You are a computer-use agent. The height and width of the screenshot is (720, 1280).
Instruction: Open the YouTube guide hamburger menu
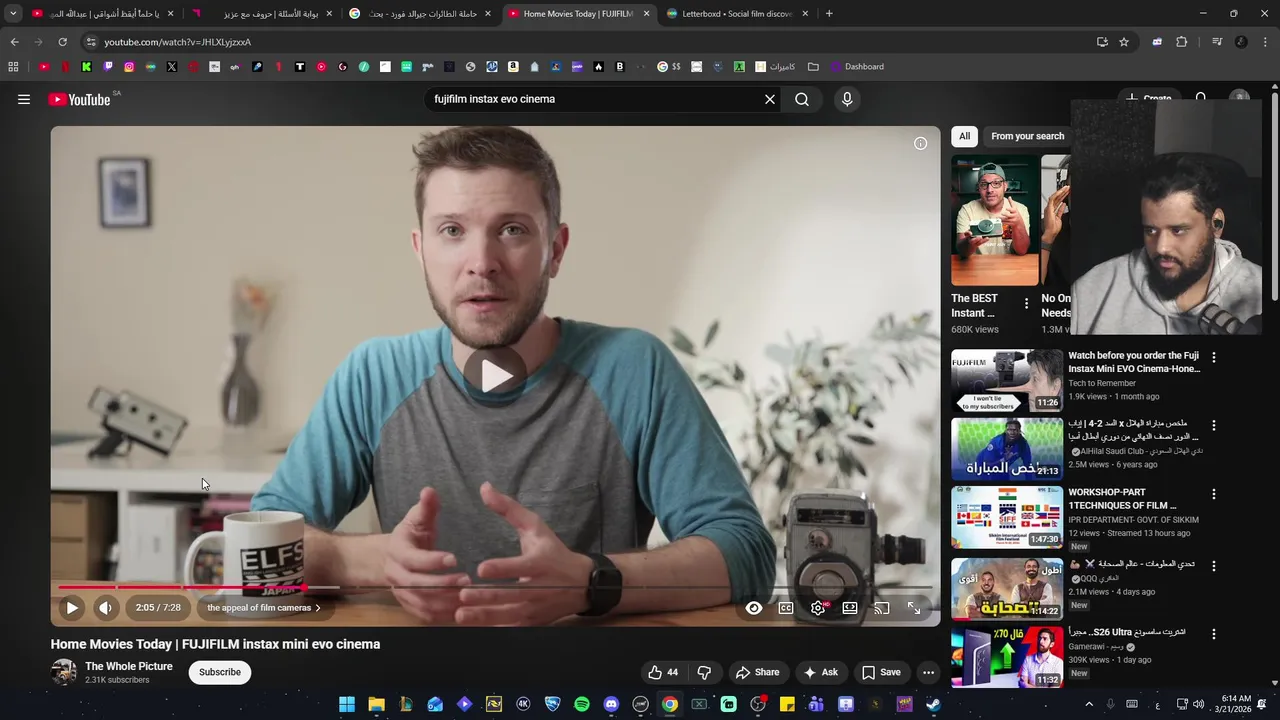coord(24,99)
